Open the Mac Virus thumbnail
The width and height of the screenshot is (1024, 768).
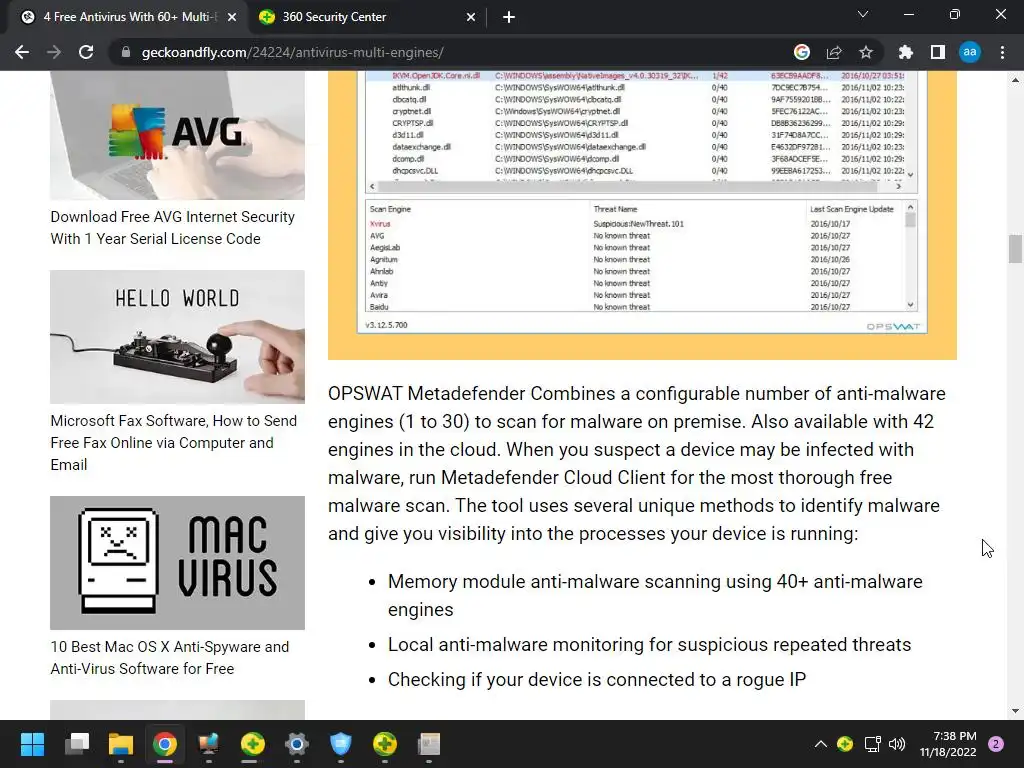point(177,563)
